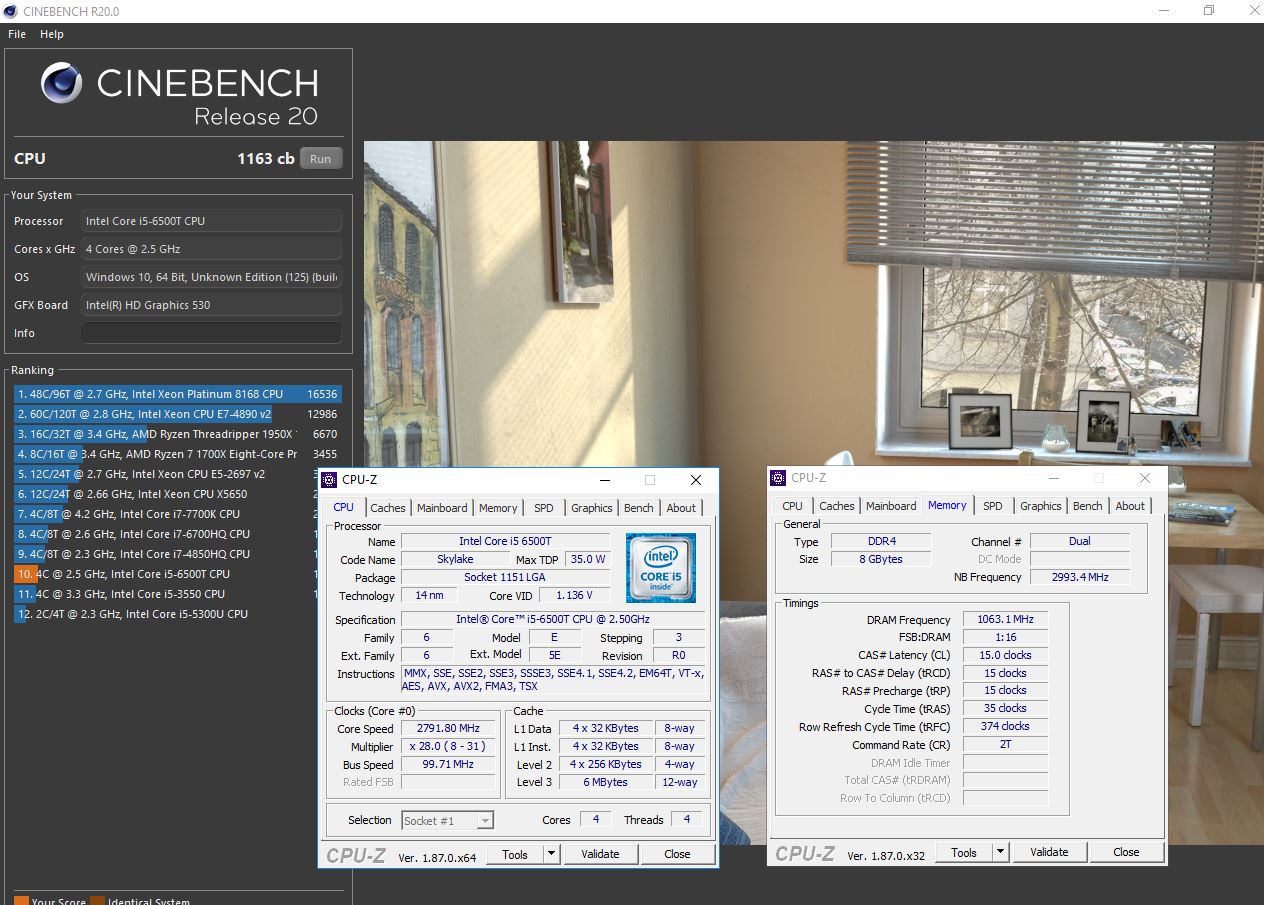Open Socket #1 selection dropdown
Image resolution: width=1264 pixels, height=905 pixels.
click(448, 820)
